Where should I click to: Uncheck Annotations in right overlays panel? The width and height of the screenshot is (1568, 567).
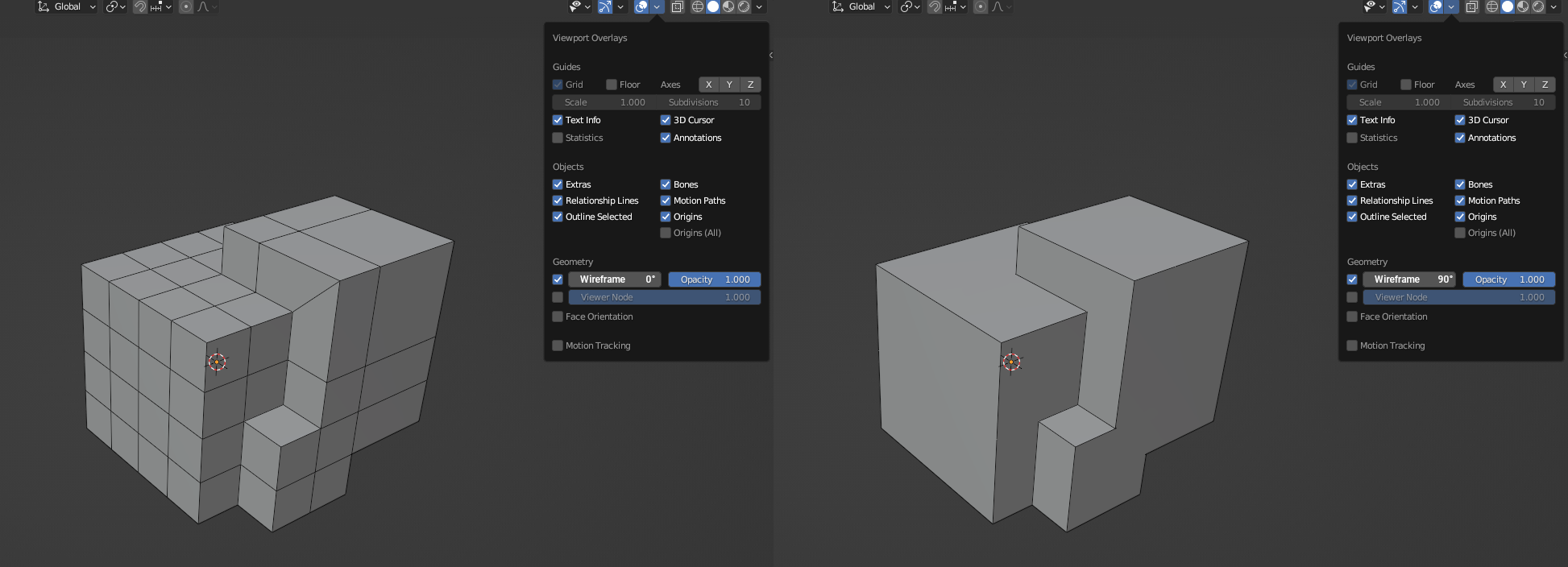[x=1460, y=138]
